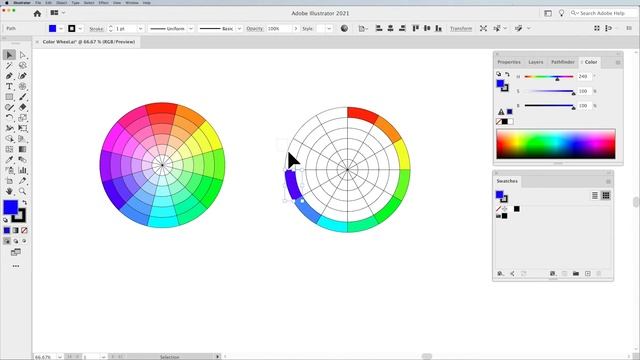Select the Selection tool
The height and width of the screenshot is (360, 640).
tap(9, 55)
